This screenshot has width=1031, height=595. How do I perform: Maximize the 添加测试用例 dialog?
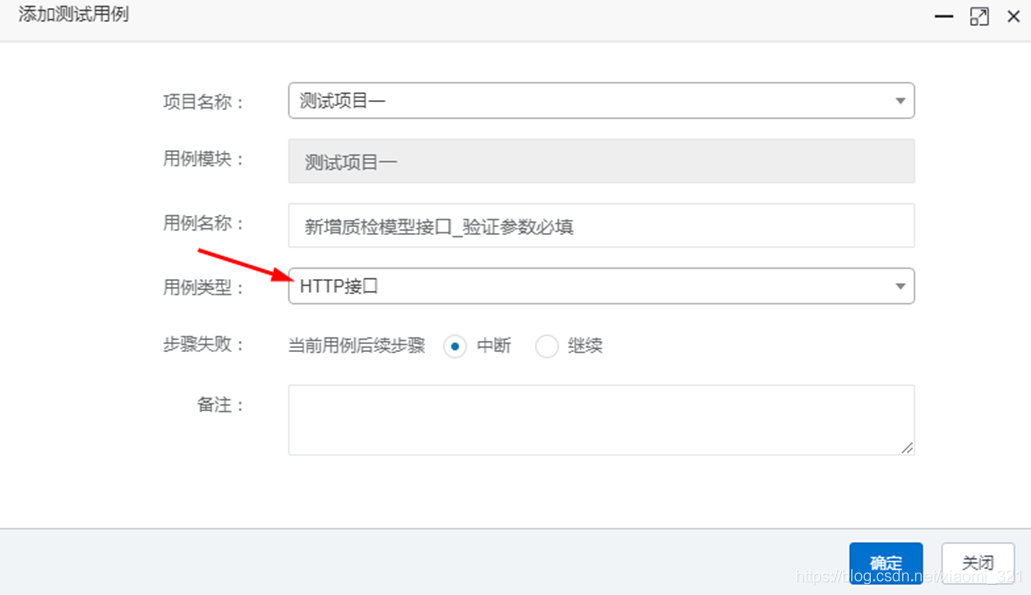(x=979, y=16)
